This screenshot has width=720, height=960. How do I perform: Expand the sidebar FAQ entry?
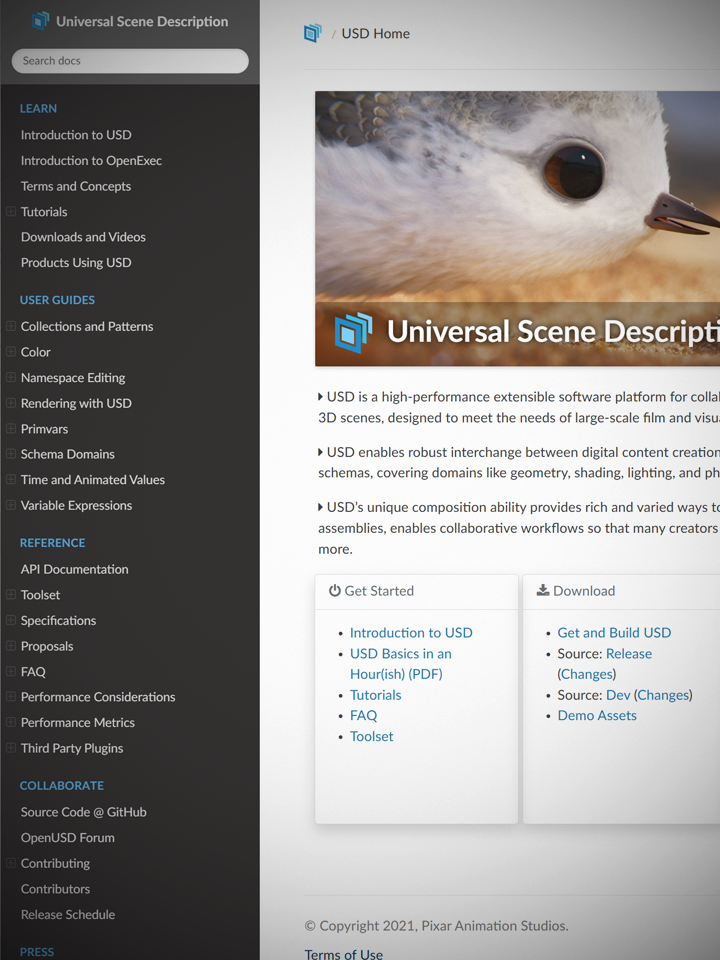pyautogui.click(x=11, y=671)
